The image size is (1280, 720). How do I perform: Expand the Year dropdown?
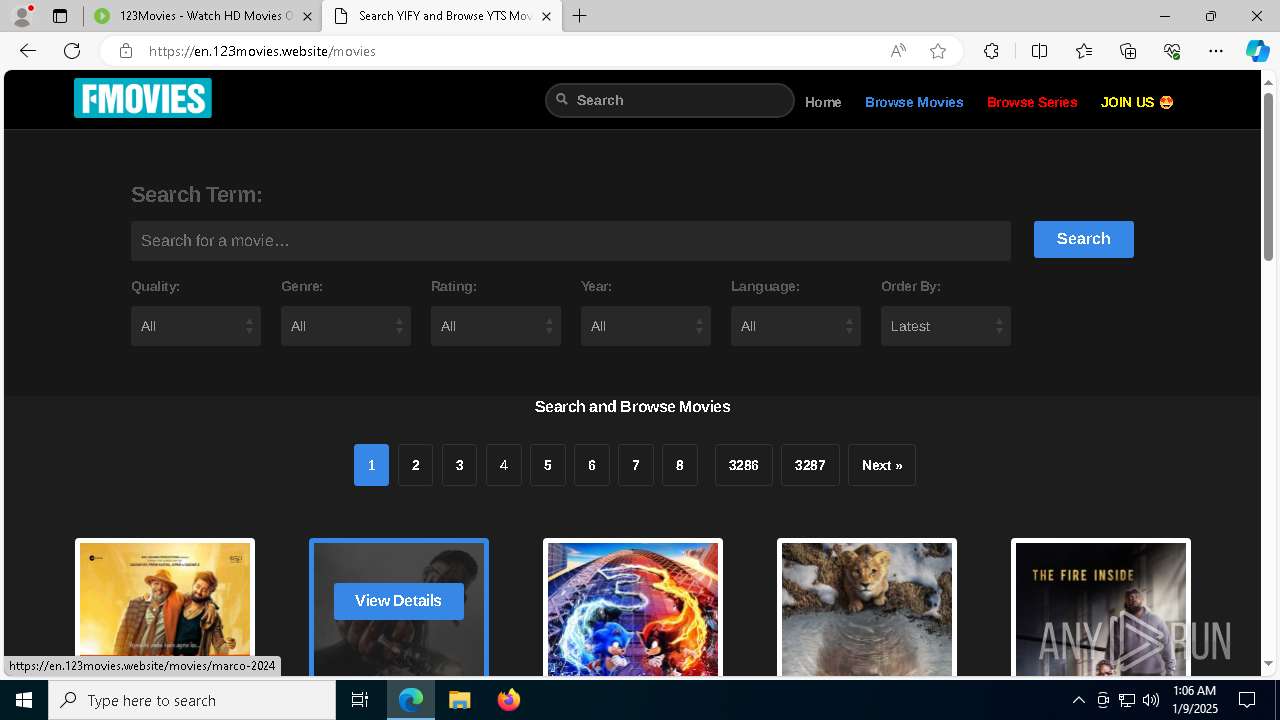click(x=646, y=326)
